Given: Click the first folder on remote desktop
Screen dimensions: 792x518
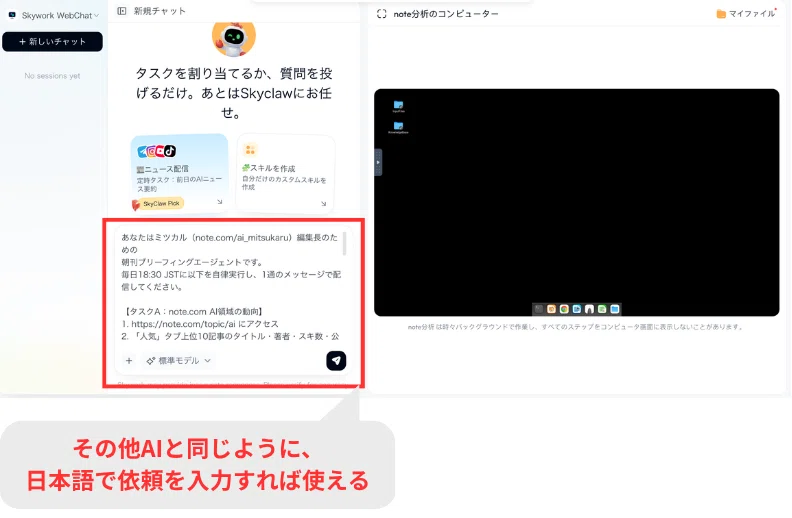Looking at the screenshot, I should [x=399, y=106].
